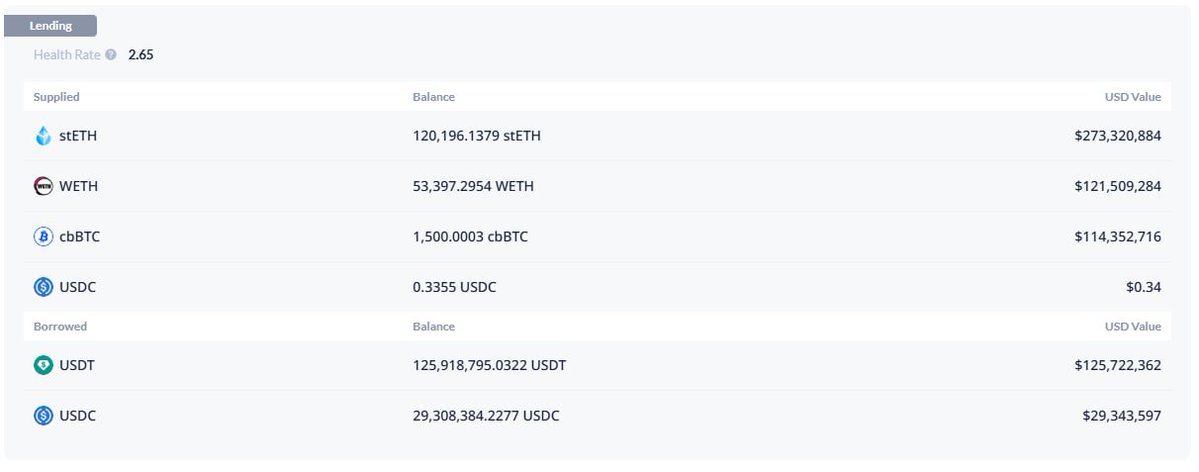The width and height of the screenshot is (1199, 472).
Task: Click the cbBTC token icon
Action: [43, 237]
